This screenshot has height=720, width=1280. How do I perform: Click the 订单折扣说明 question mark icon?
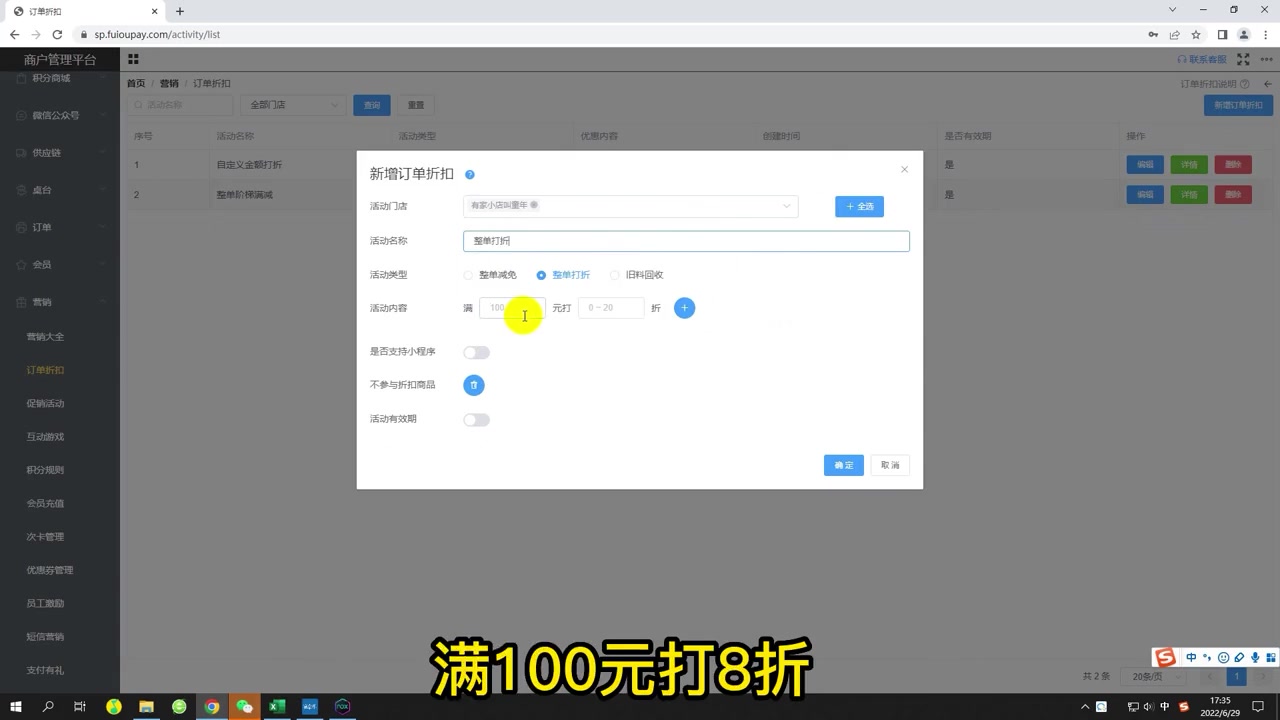(1245, 84)
